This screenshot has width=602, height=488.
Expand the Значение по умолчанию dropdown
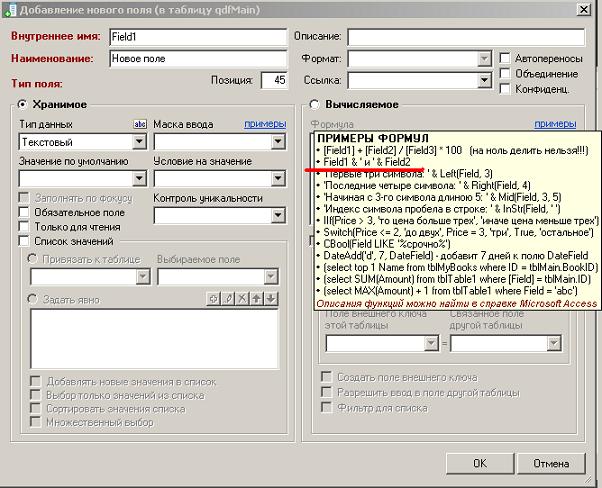tap(140, 179)
